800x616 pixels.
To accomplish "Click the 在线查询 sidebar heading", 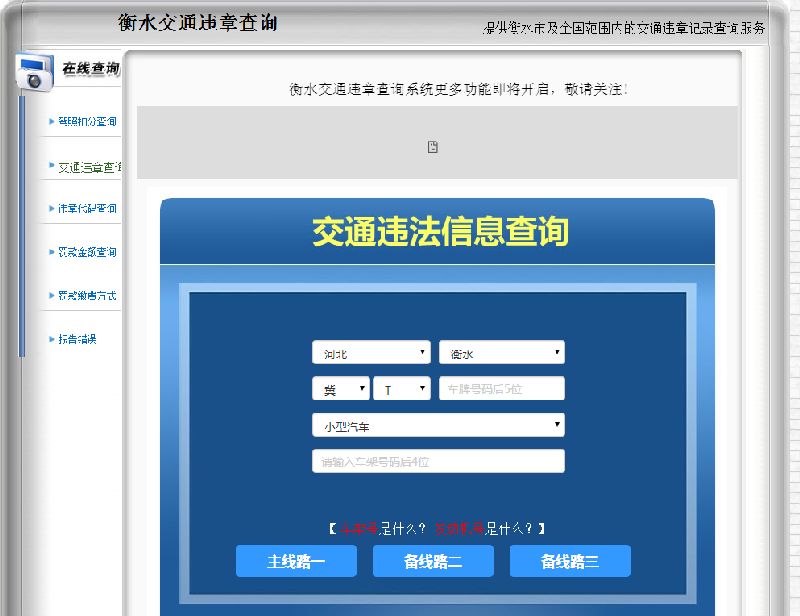I will pyautogui.click(x=91, y=68).
